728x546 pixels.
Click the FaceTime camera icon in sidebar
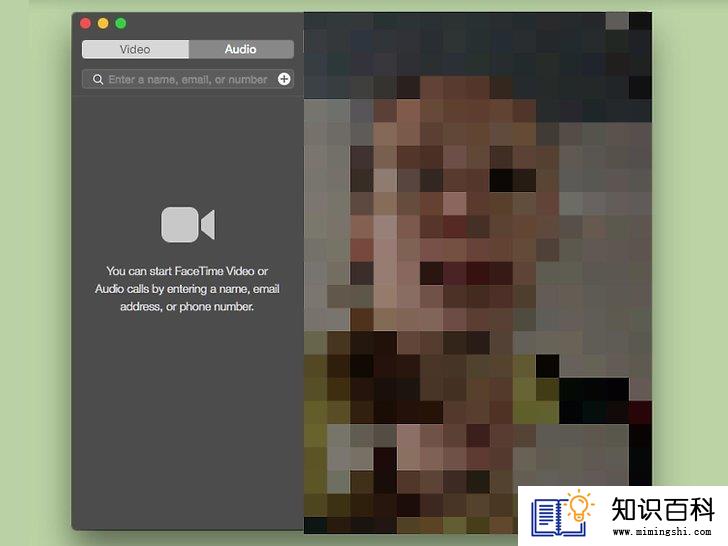188,225
